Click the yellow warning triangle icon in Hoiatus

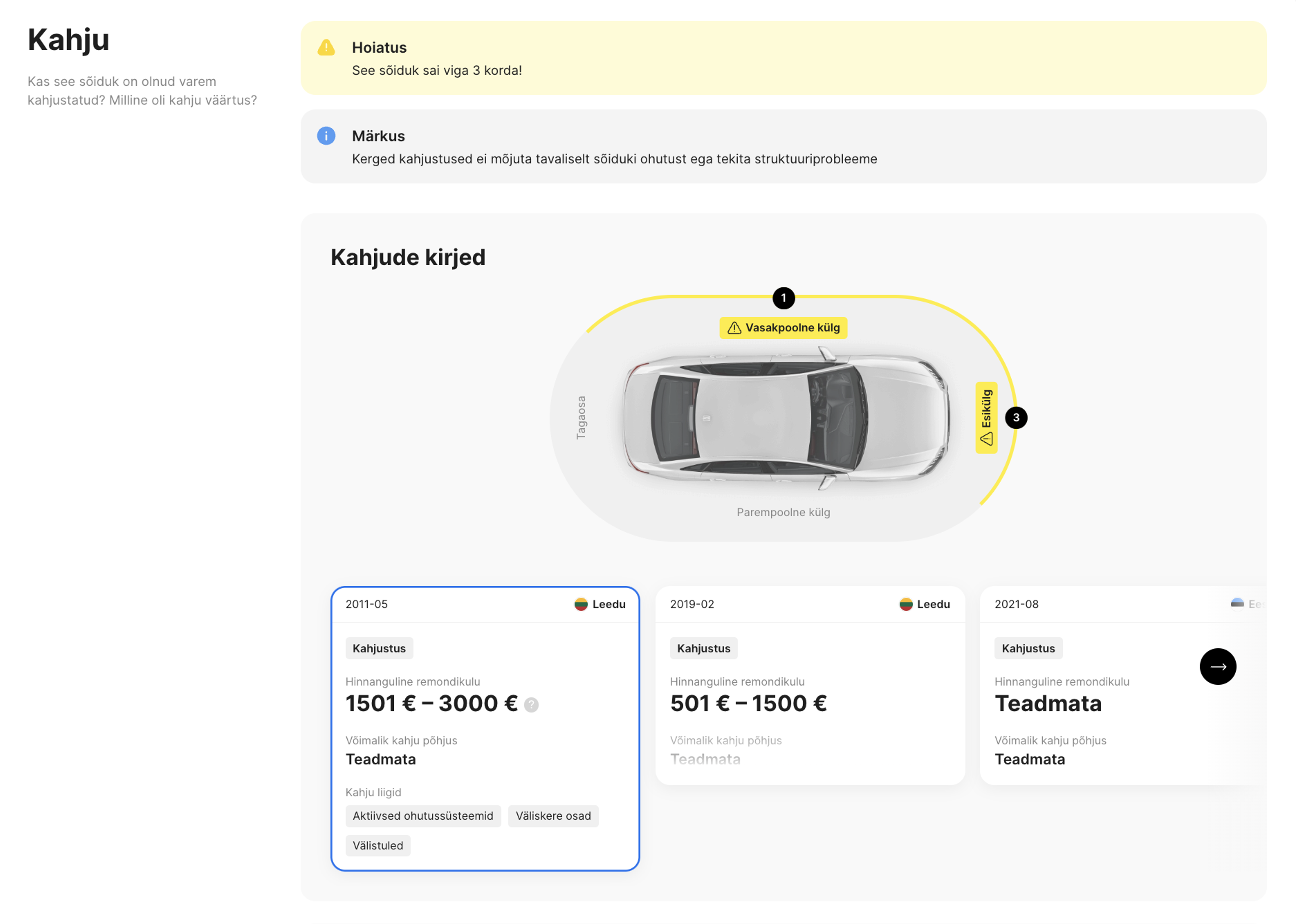point(326,47)
